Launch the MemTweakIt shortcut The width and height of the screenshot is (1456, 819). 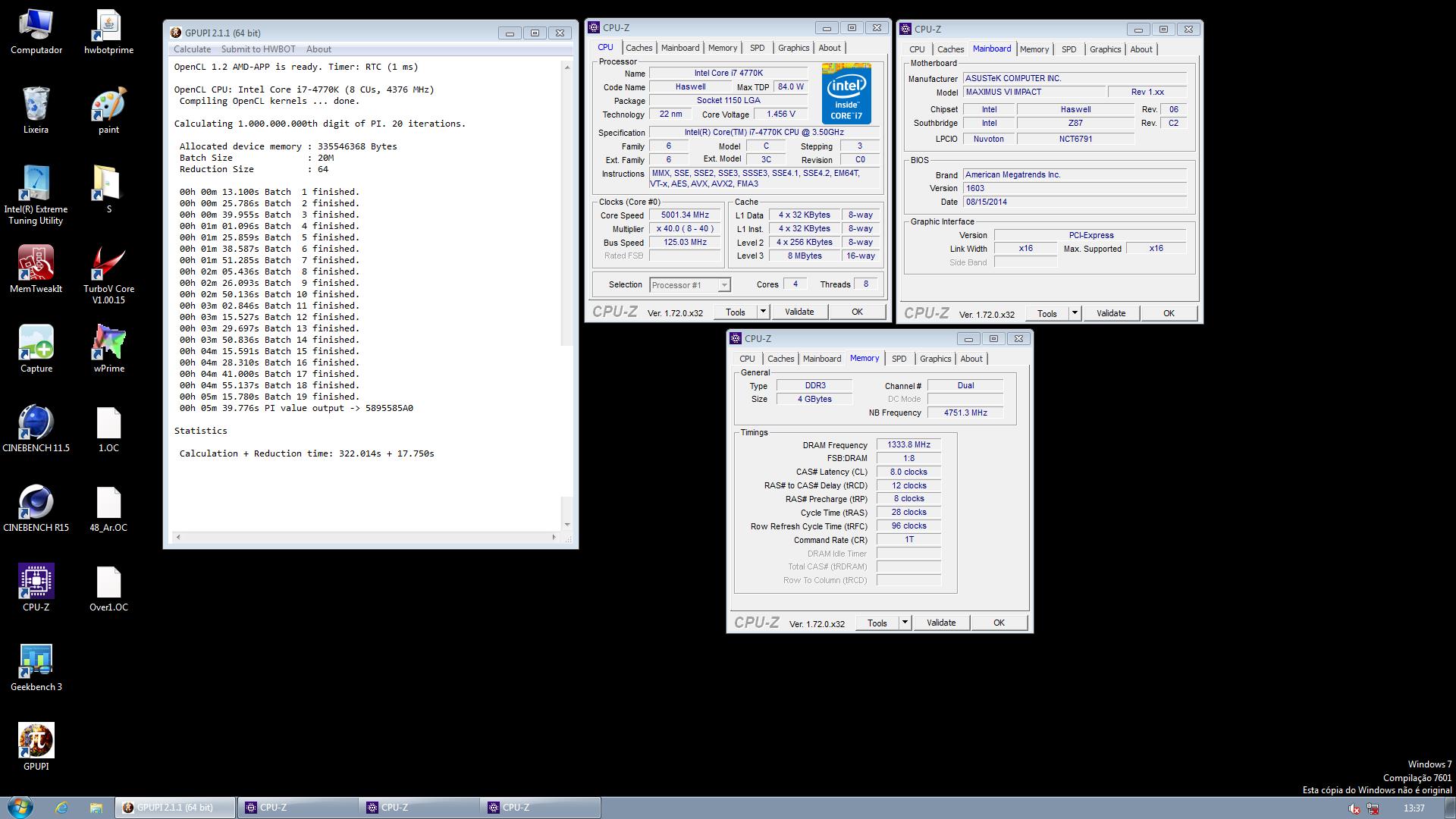tap(36, 270)
